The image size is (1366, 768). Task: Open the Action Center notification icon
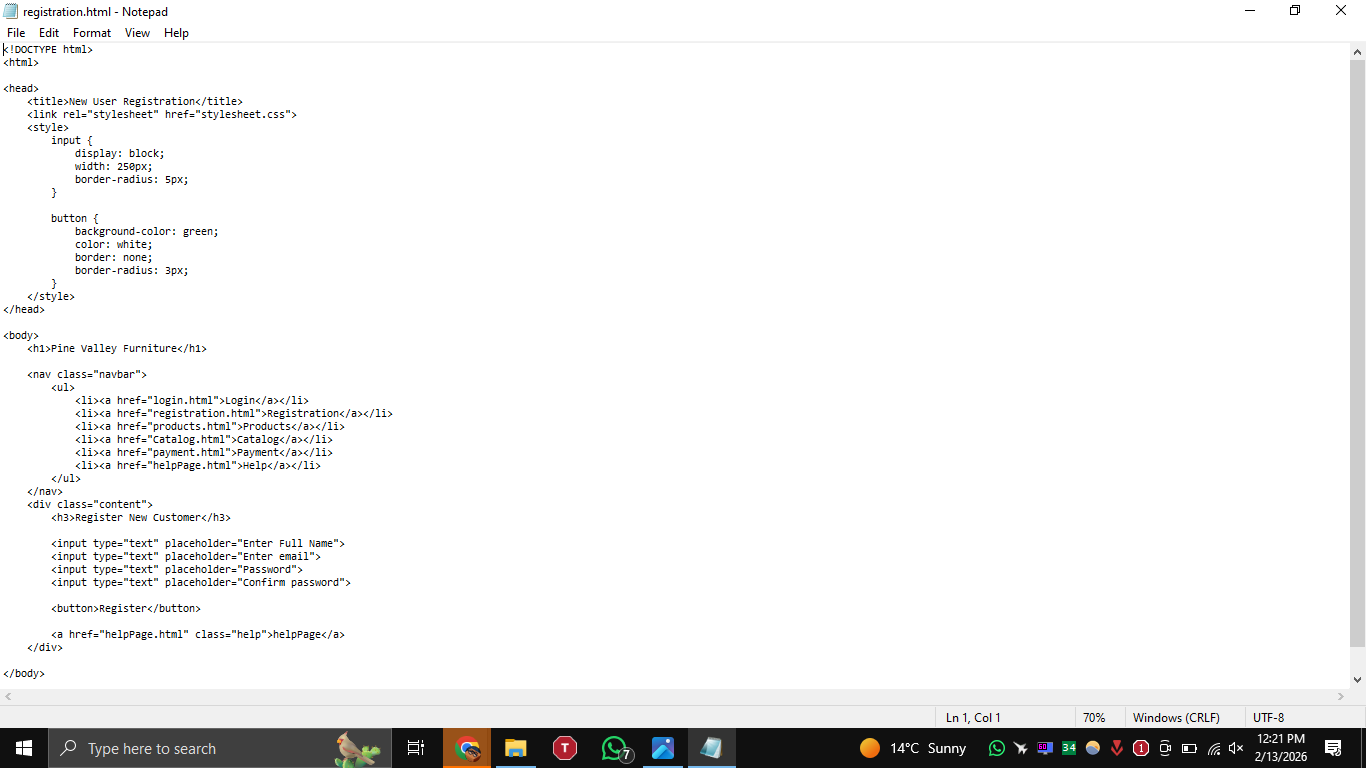(1334, 747)
